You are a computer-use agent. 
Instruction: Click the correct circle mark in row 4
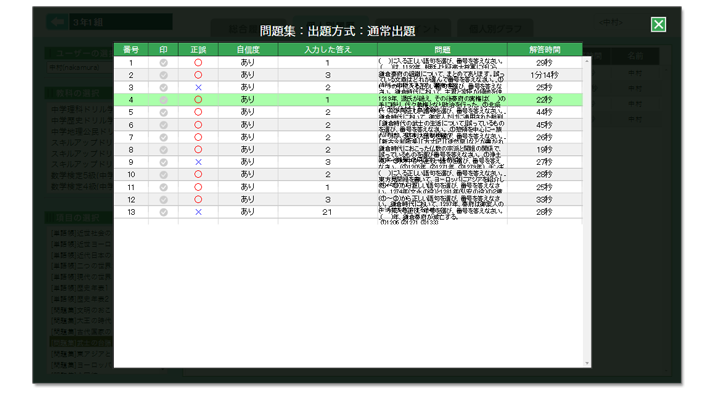[x=198, y=99]
